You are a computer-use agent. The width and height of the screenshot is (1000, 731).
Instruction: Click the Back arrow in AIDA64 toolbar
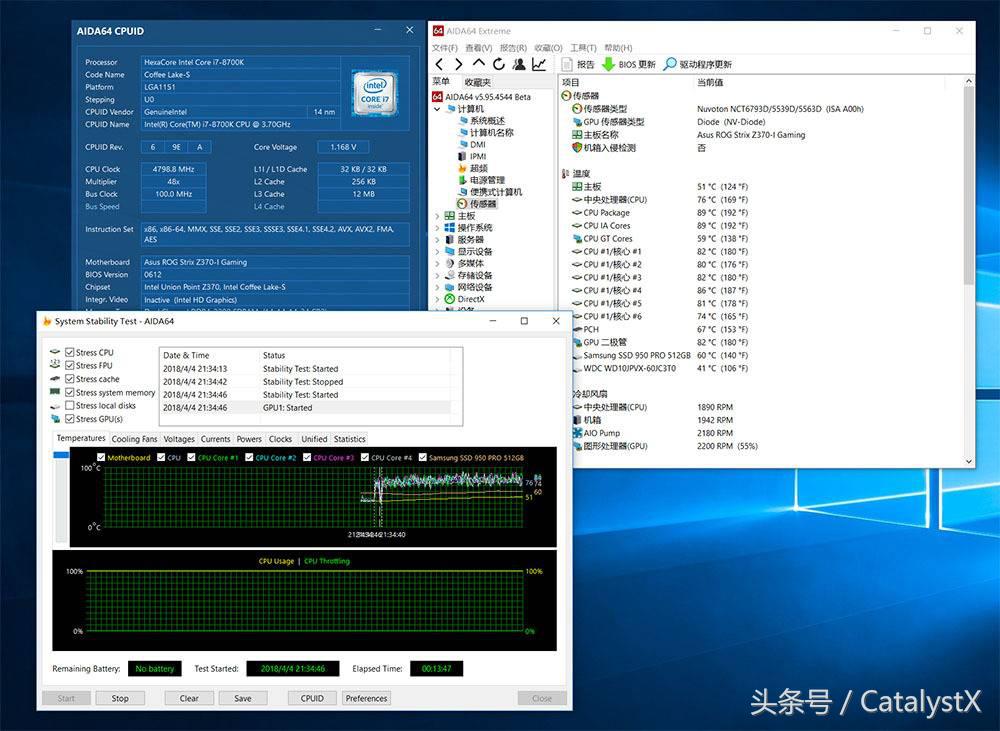(x=439, y=64)
